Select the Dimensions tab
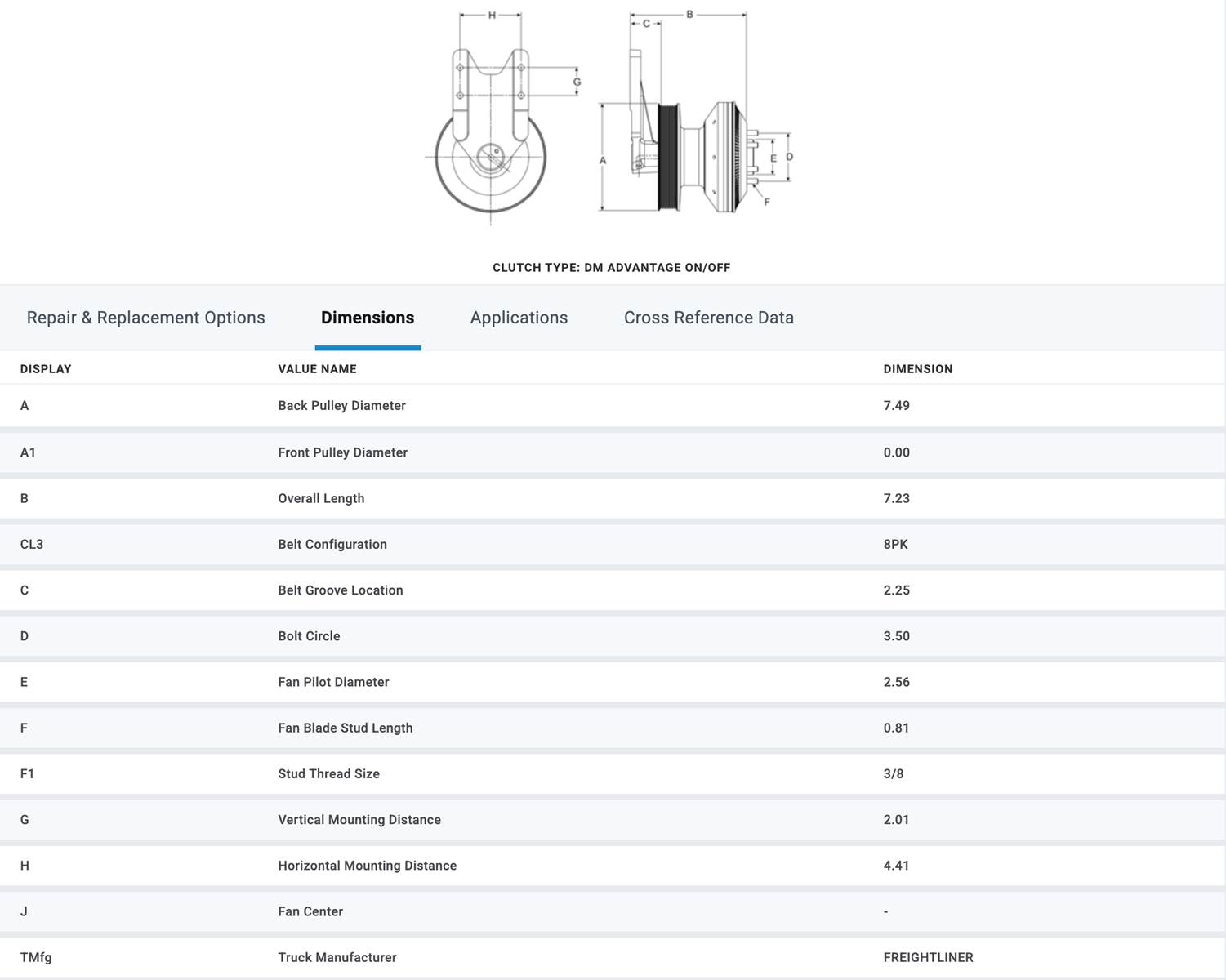The image size is (1226, 980). pyautogui.click(x=368, y=318)
